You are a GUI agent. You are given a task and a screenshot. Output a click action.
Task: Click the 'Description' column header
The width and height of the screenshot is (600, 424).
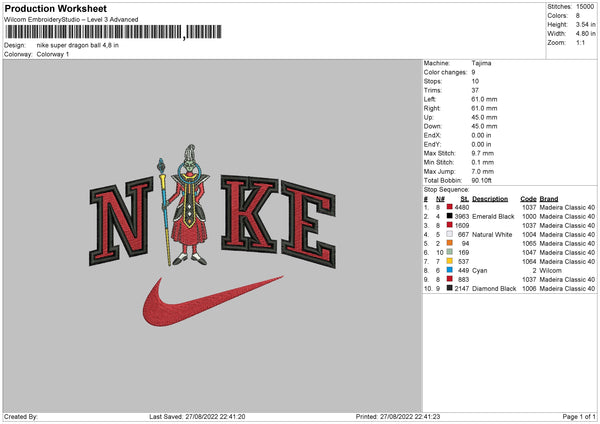pos(490,199)
